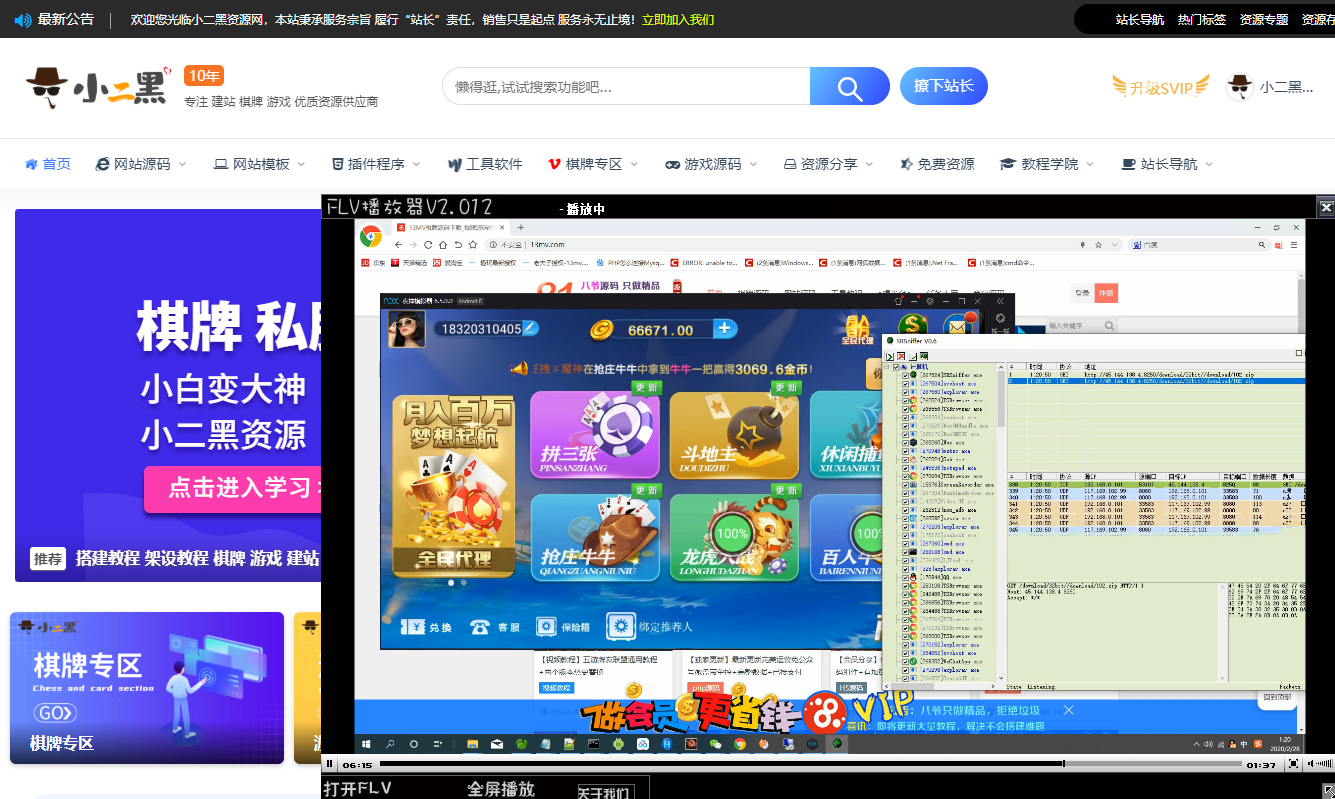Go to the 首页 home tab

(x=48, y=164)
